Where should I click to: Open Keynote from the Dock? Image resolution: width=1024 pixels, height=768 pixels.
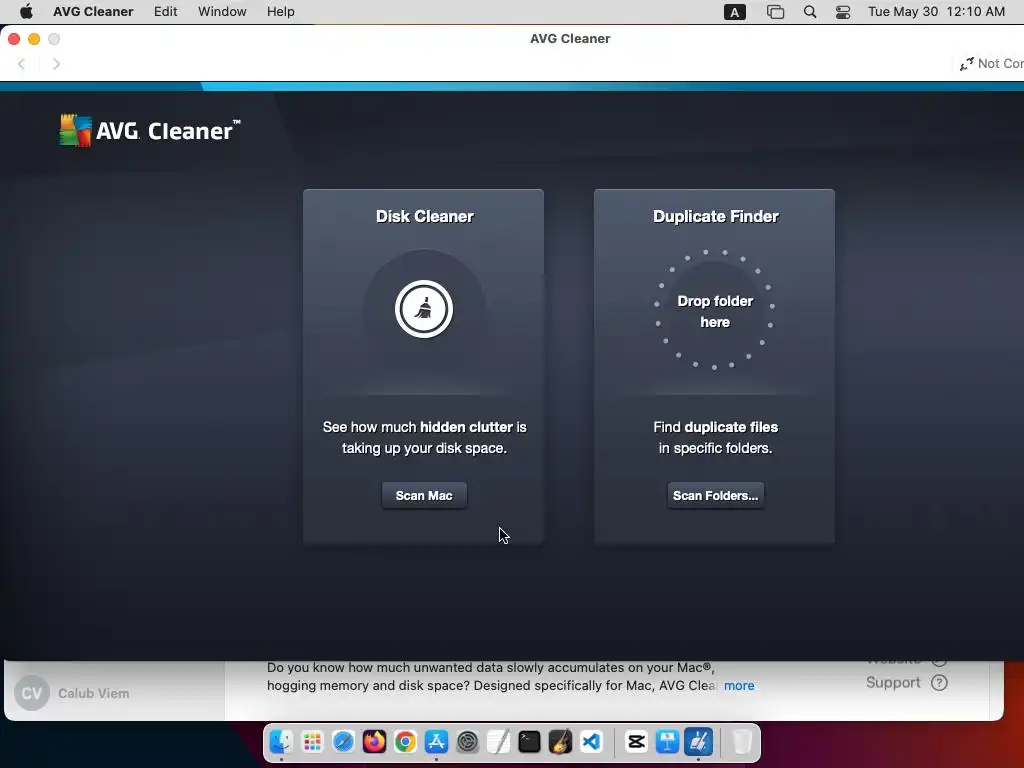pos(667,742)
